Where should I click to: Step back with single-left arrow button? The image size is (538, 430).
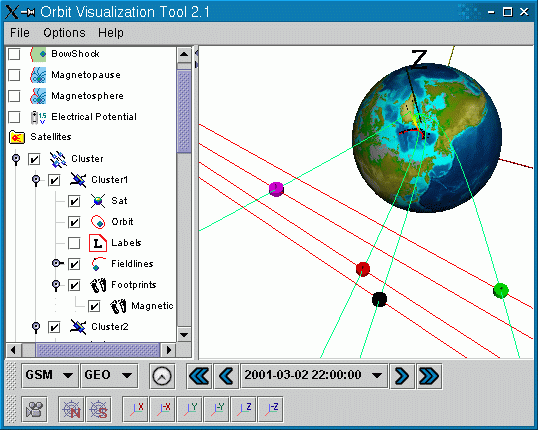[x=226, y=376]
